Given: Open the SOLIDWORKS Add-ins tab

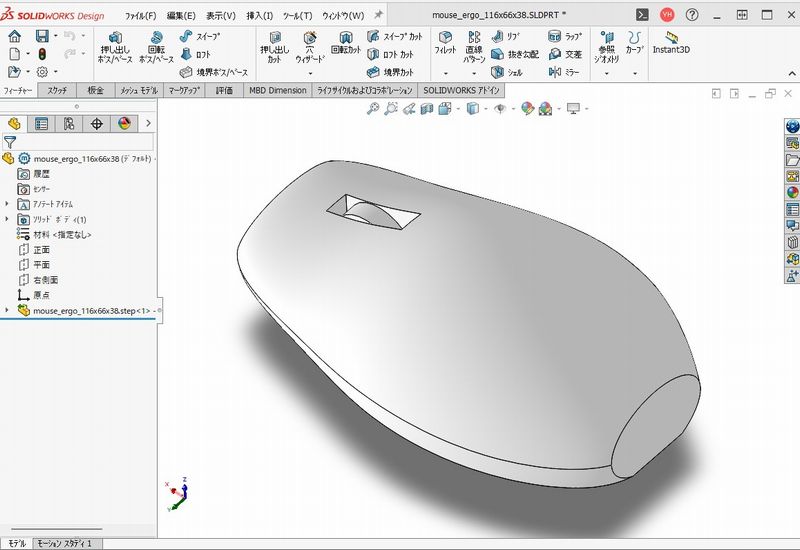Looking at the screenshot, I should click(461, 90).
